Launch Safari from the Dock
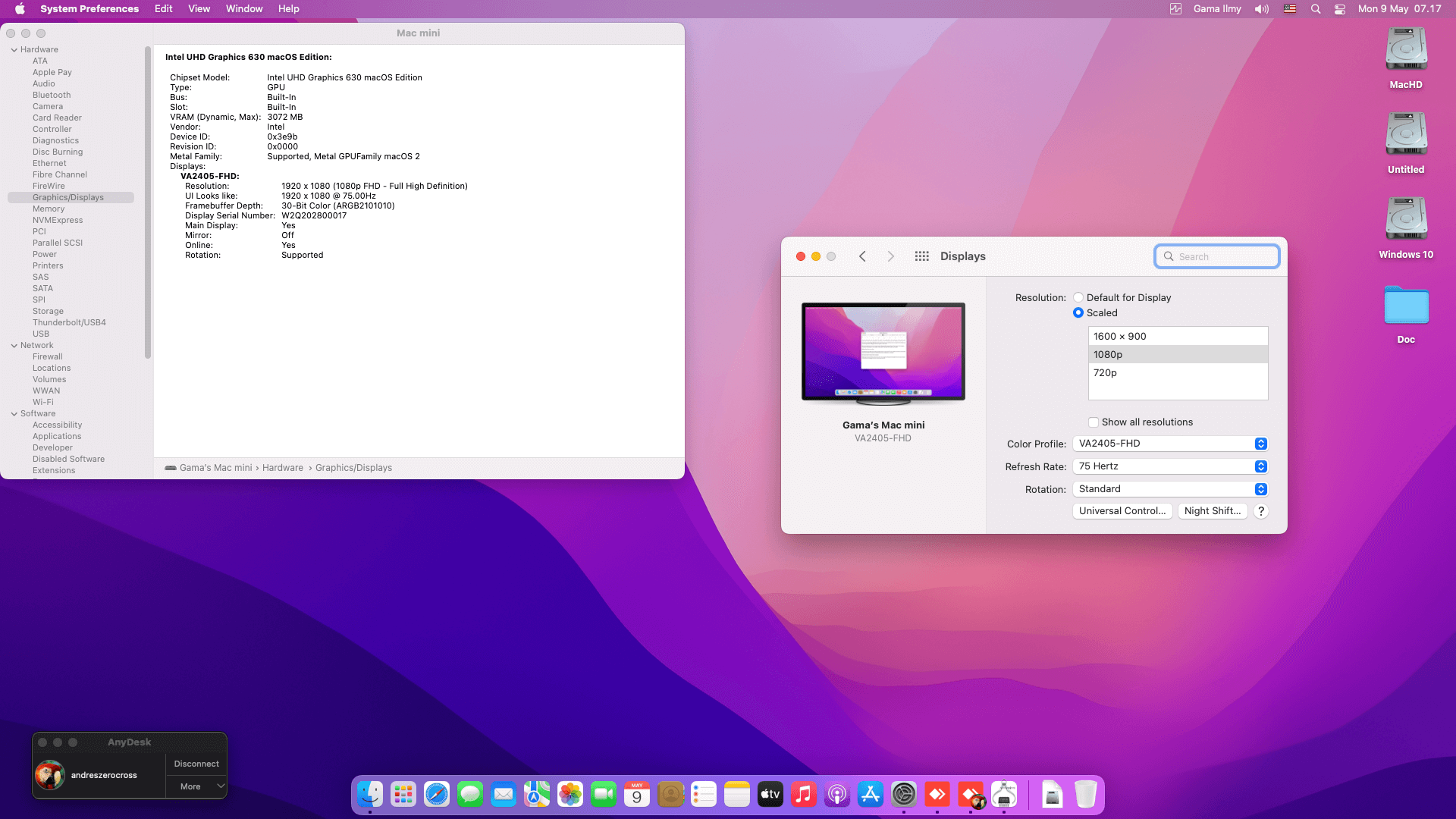Image resolution: width=1456 pixels, height=819 pixels. tap(437, 794)
